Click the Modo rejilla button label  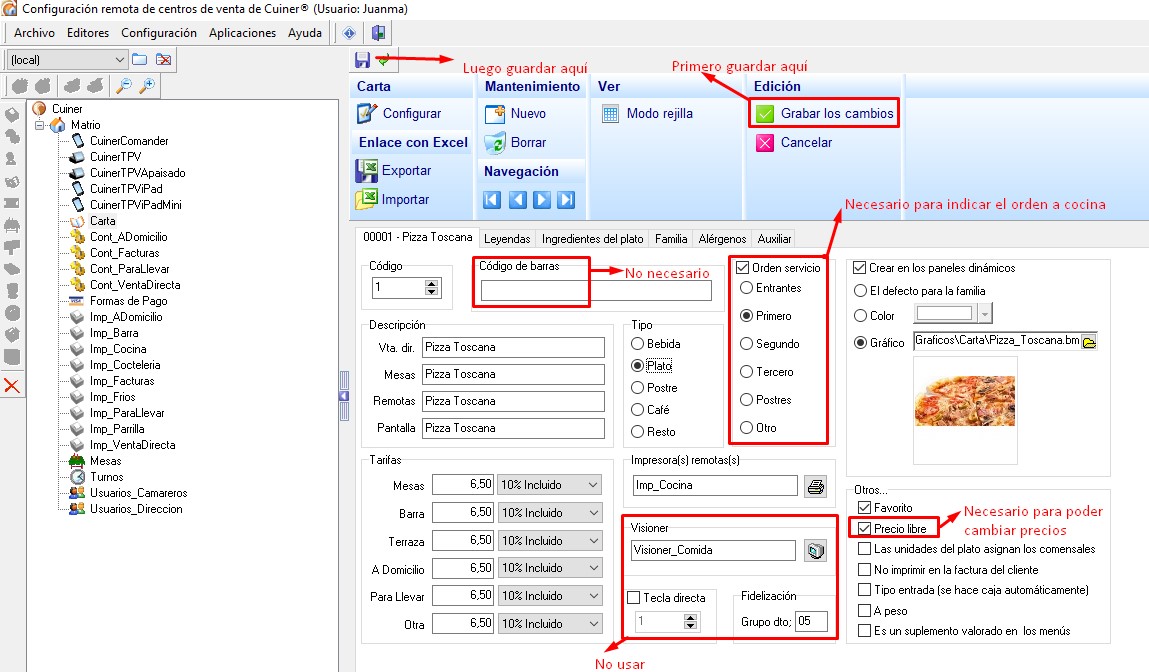tap(660, 114)
